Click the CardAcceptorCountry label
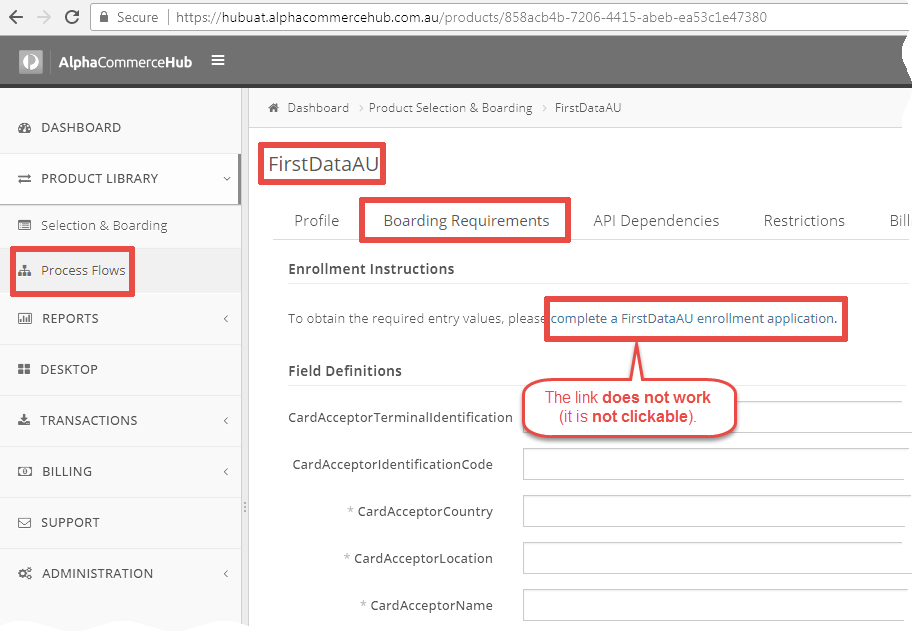913x632 pixels. 425,511
